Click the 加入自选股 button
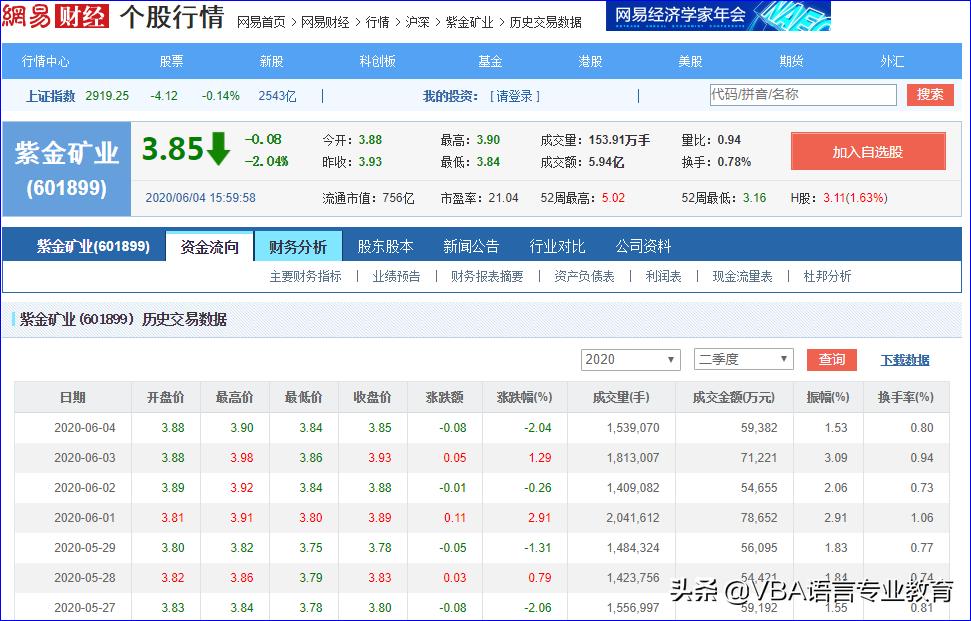 click(x=871, y=151)
